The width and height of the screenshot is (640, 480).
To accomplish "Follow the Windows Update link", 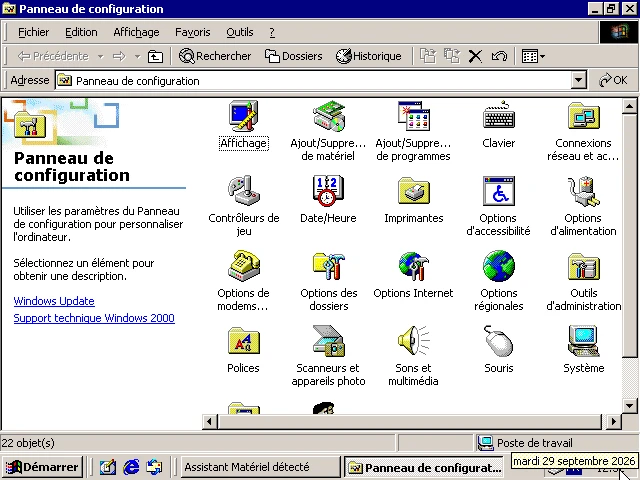I will click(x=54, y=301).
